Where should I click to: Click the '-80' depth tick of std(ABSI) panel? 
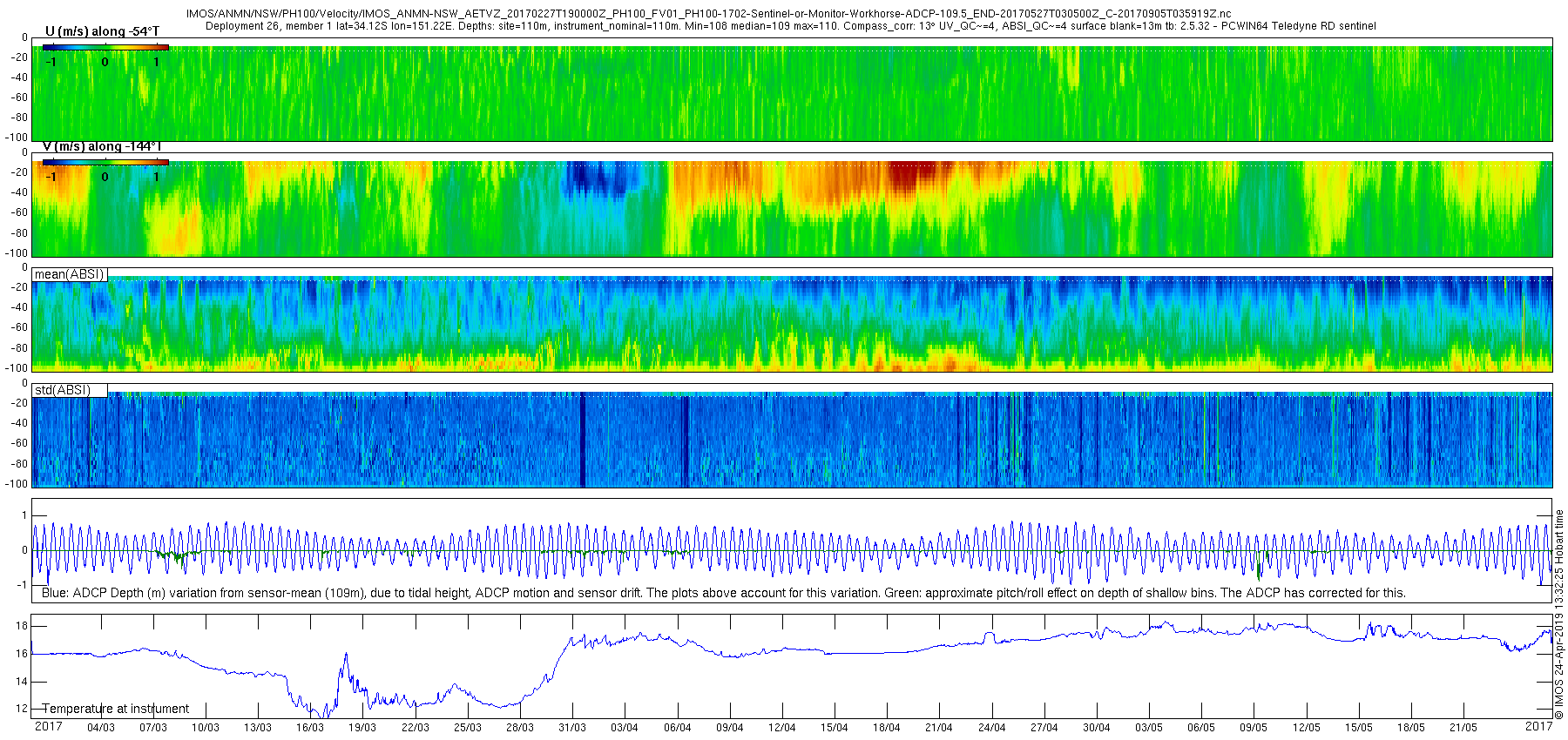point(19,464)
